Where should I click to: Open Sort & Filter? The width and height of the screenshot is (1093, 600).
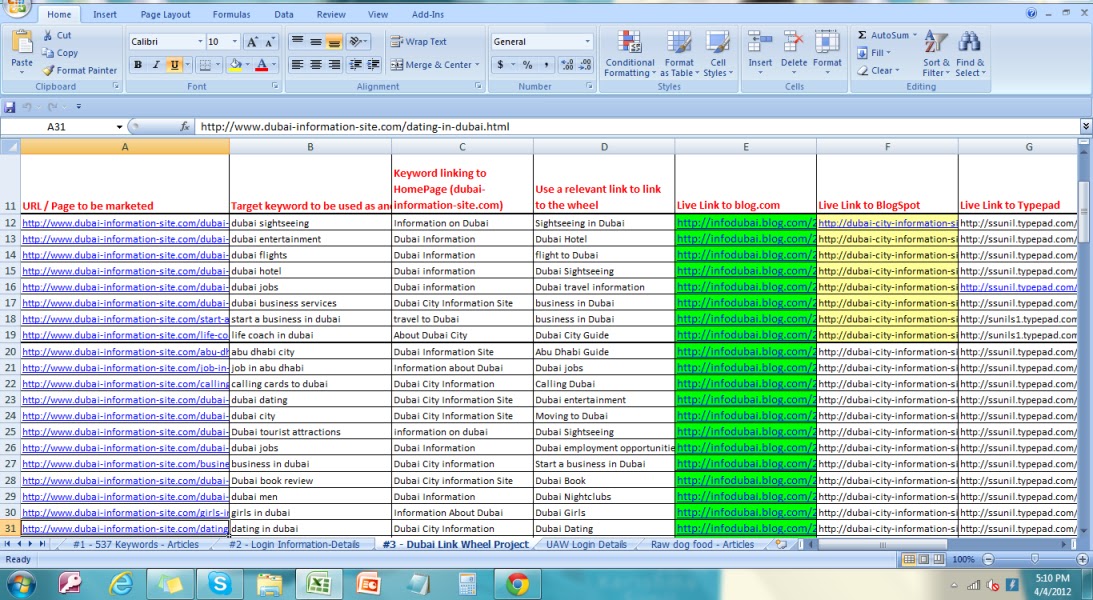coord(936,55)
